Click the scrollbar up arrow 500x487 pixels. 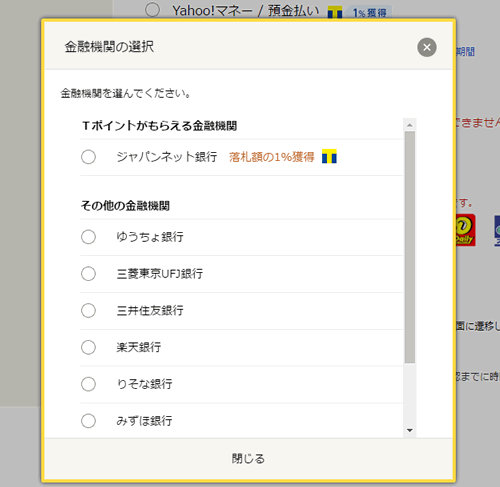(410, 125)
